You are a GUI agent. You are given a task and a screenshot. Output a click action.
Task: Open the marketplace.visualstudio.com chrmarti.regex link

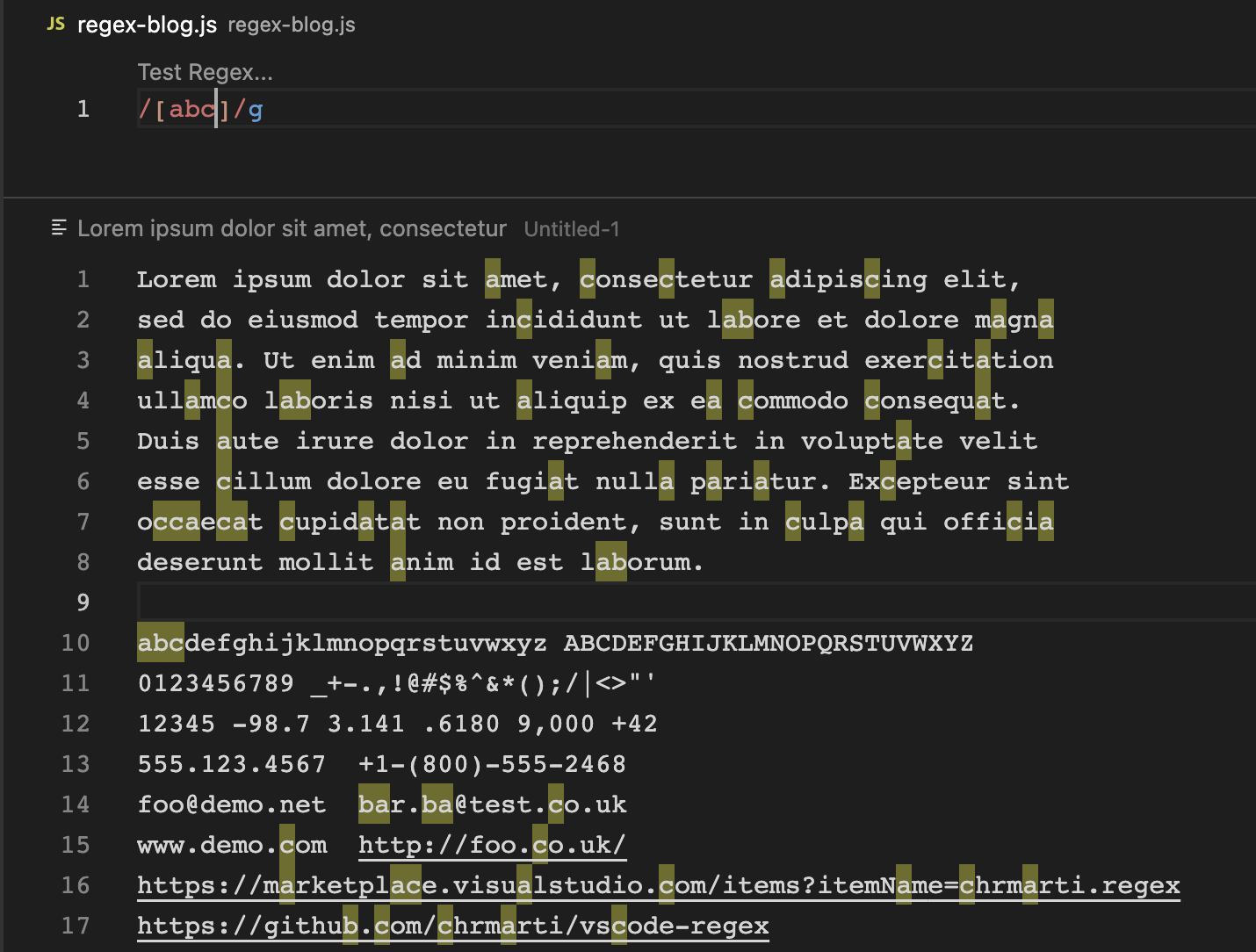pyautogui.click(x=659, y=885)
